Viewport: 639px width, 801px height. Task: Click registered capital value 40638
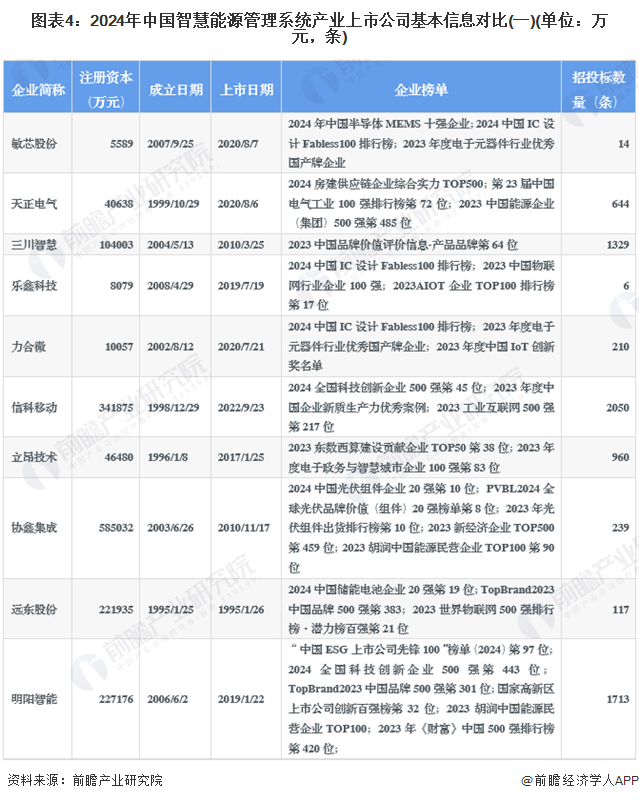point(119,204)
